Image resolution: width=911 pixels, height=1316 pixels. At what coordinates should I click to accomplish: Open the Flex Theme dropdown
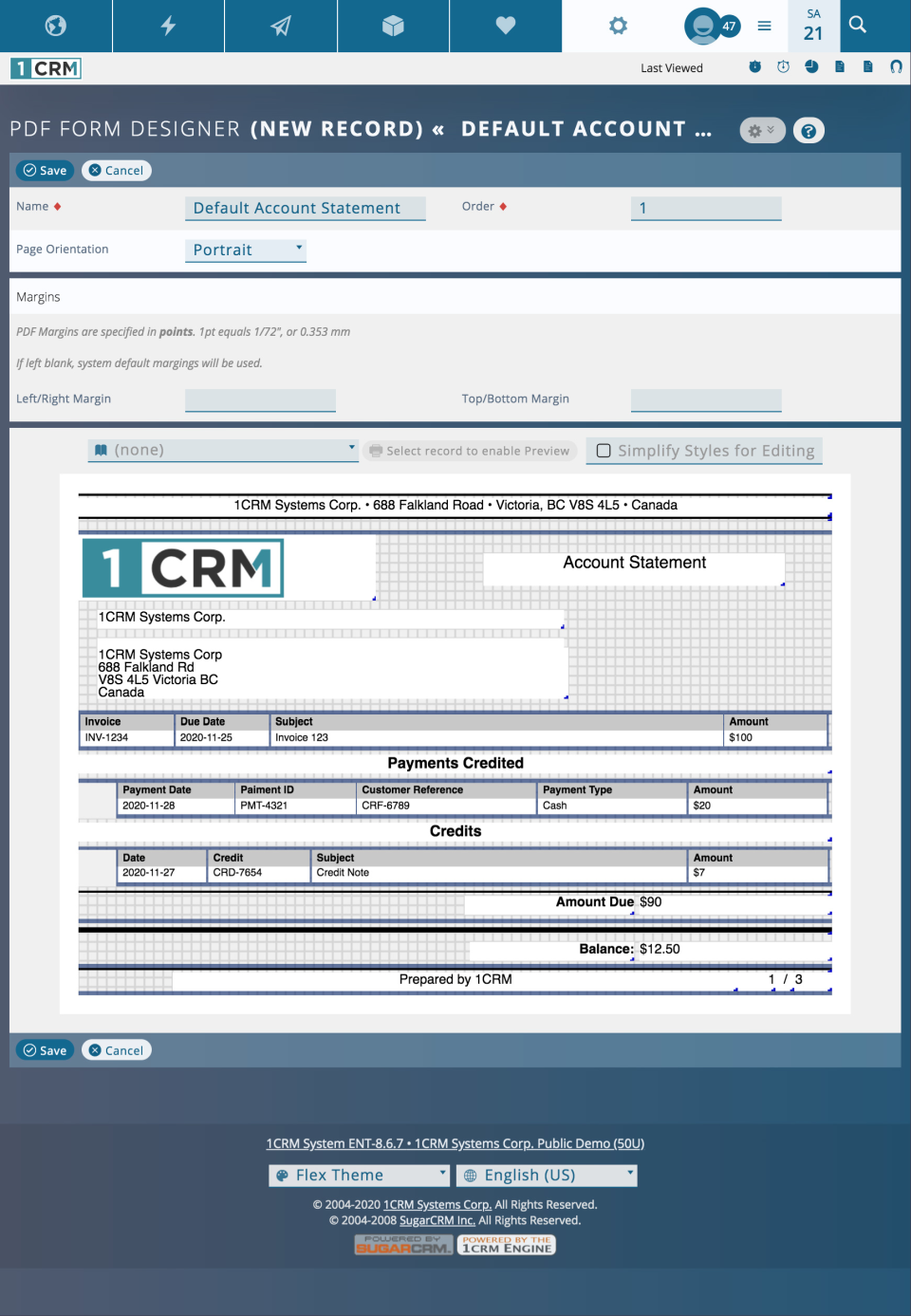pyautogui.click(x=360, y=1177)
